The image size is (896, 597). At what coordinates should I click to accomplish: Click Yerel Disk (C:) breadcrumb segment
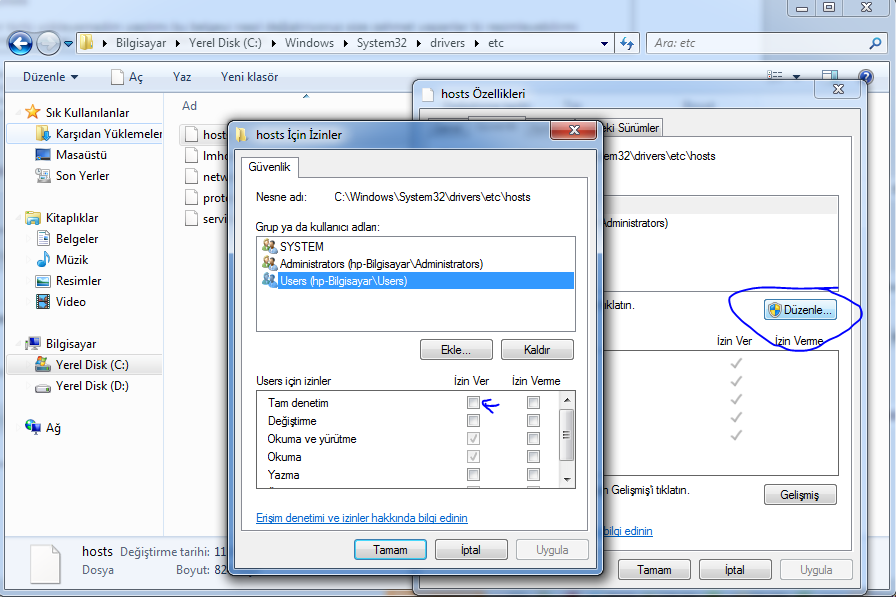[225, 43]
